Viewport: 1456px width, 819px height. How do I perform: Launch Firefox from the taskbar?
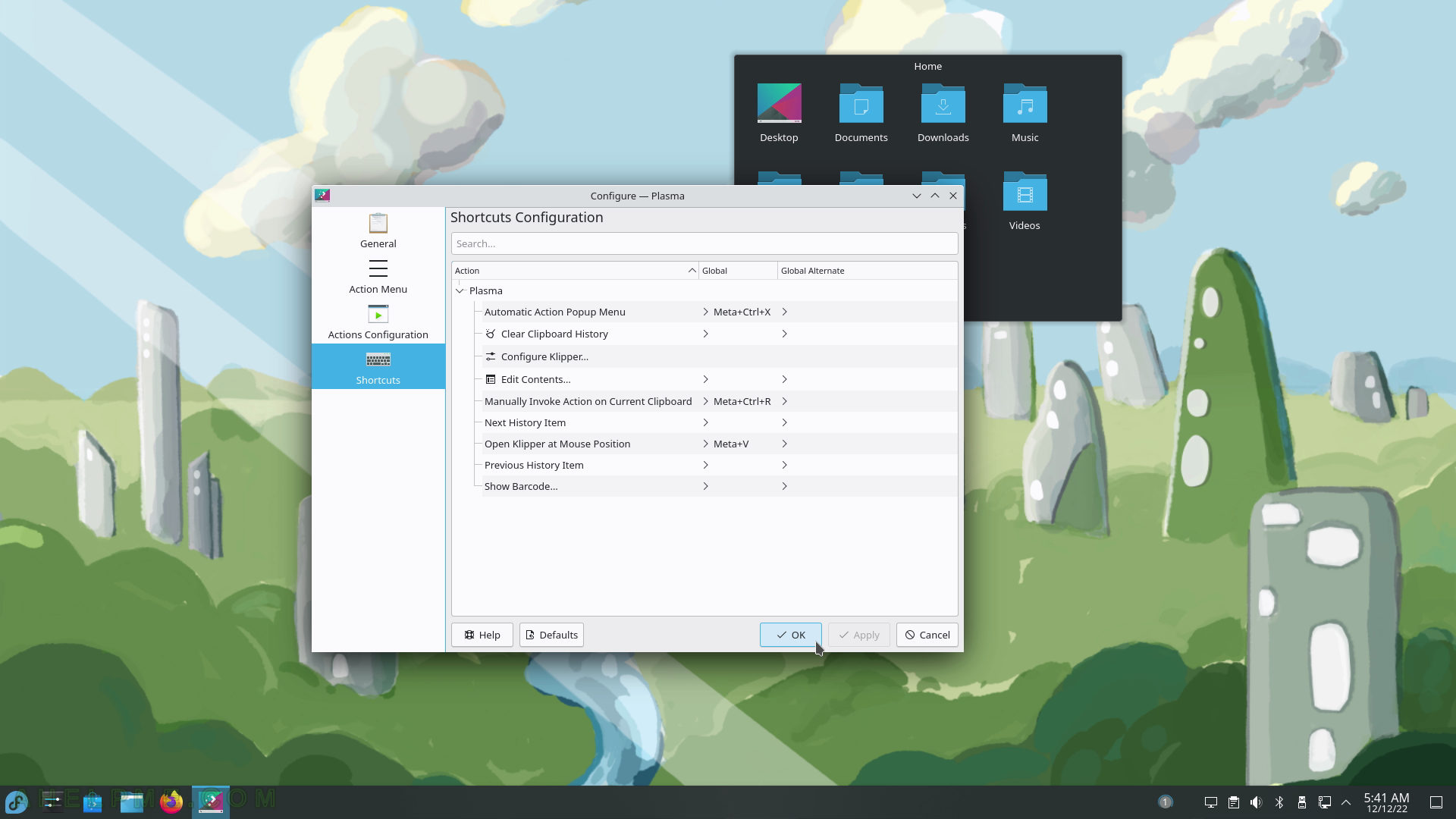coord(171,802)
